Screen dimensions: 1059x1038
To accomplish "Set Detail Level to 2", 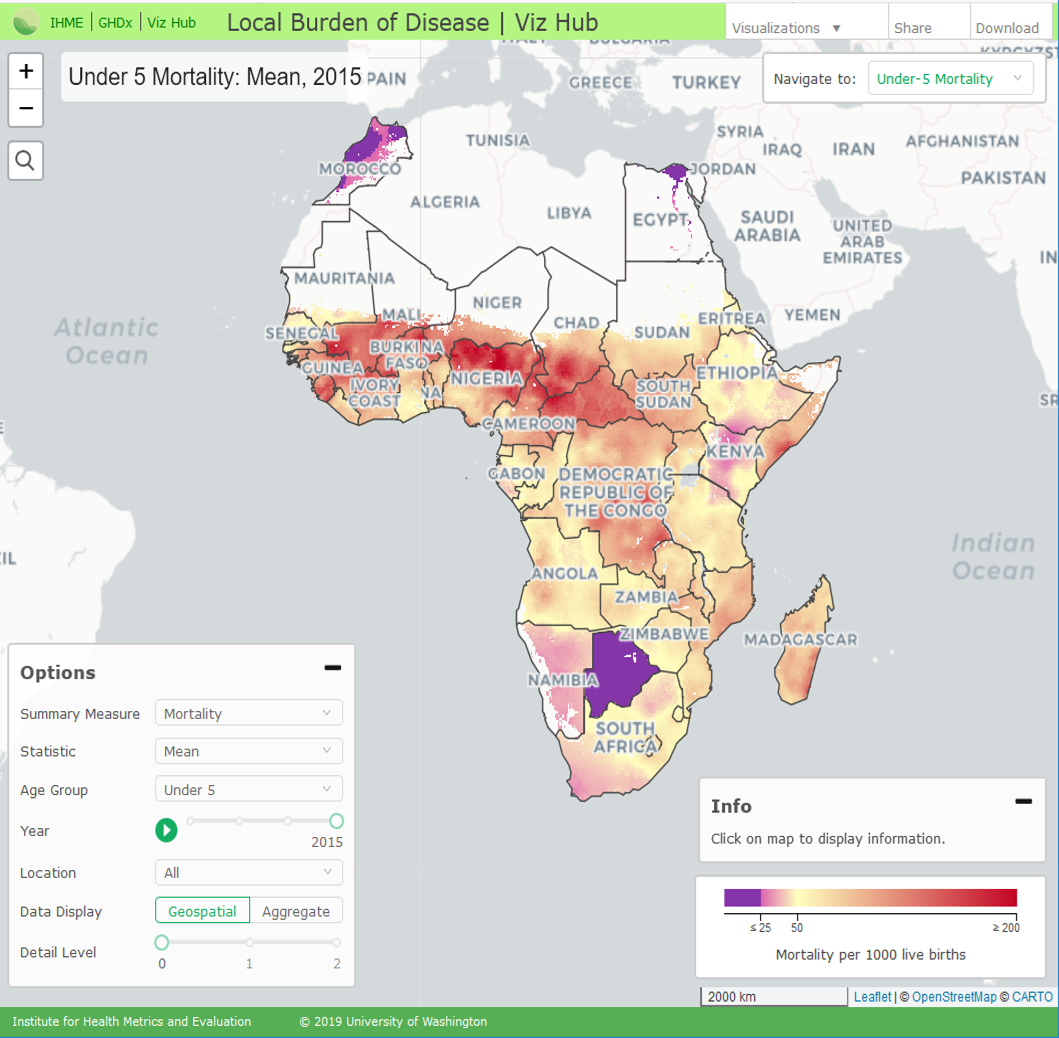I will tap(337, 942).
